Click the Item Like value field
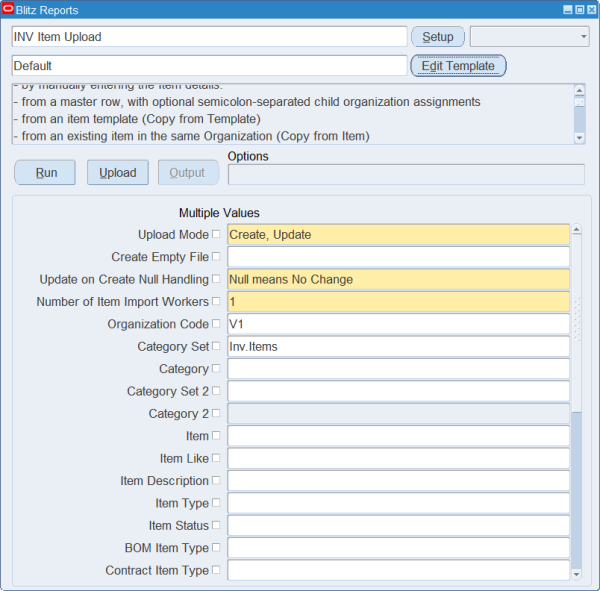600x591 pixels. tap(398, 458)
